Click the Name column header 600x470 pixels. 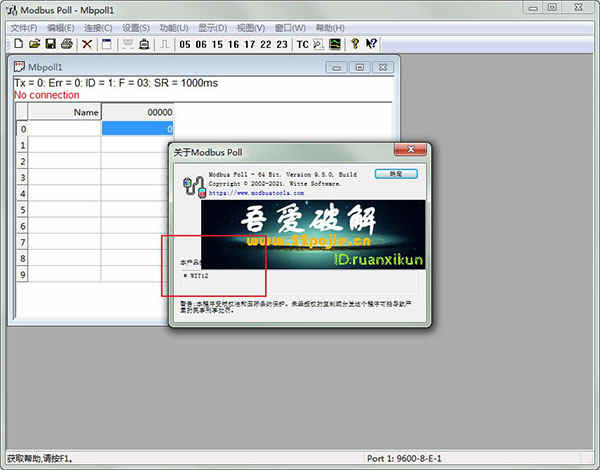[64, 112]
